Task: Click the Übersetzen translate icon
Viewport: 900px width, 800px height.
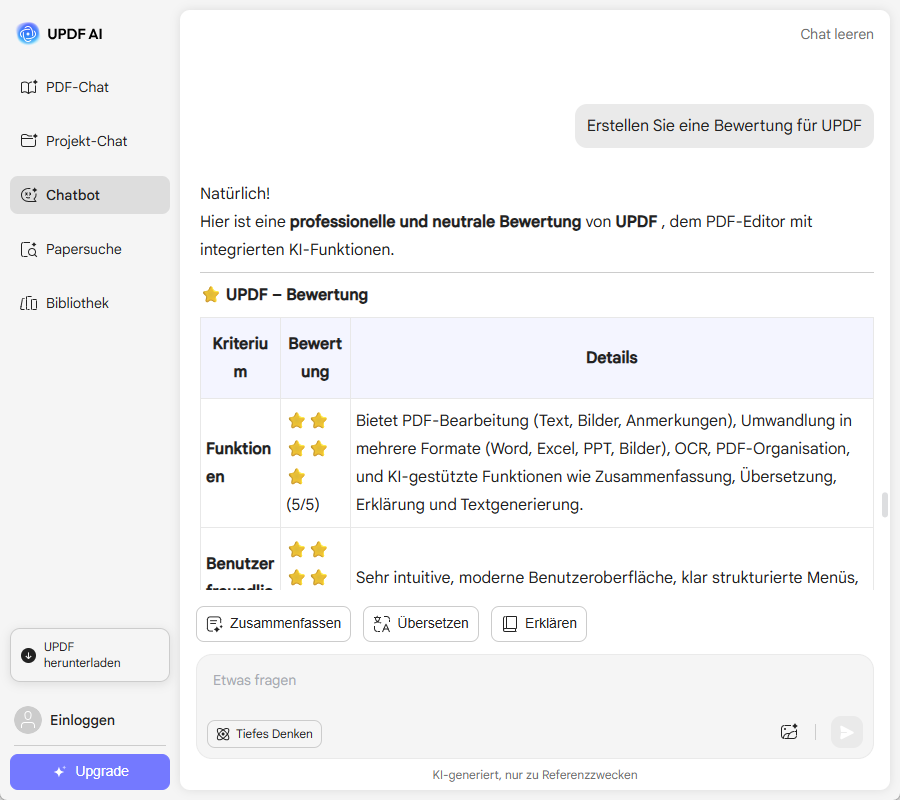Action: point(382,624)
